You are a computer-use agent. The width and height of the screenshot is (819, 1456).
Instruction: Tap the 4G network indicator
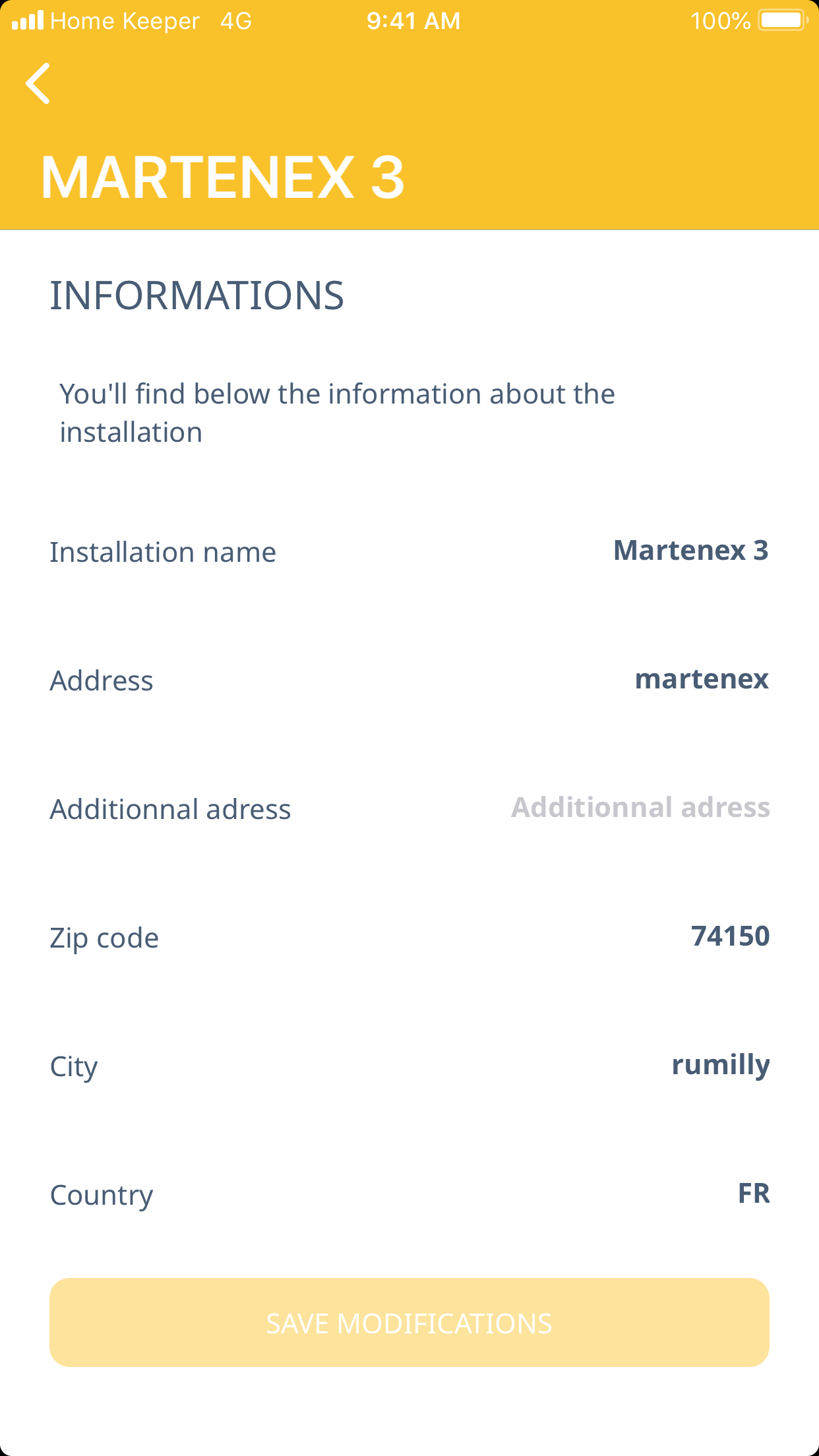coord(236,21)
